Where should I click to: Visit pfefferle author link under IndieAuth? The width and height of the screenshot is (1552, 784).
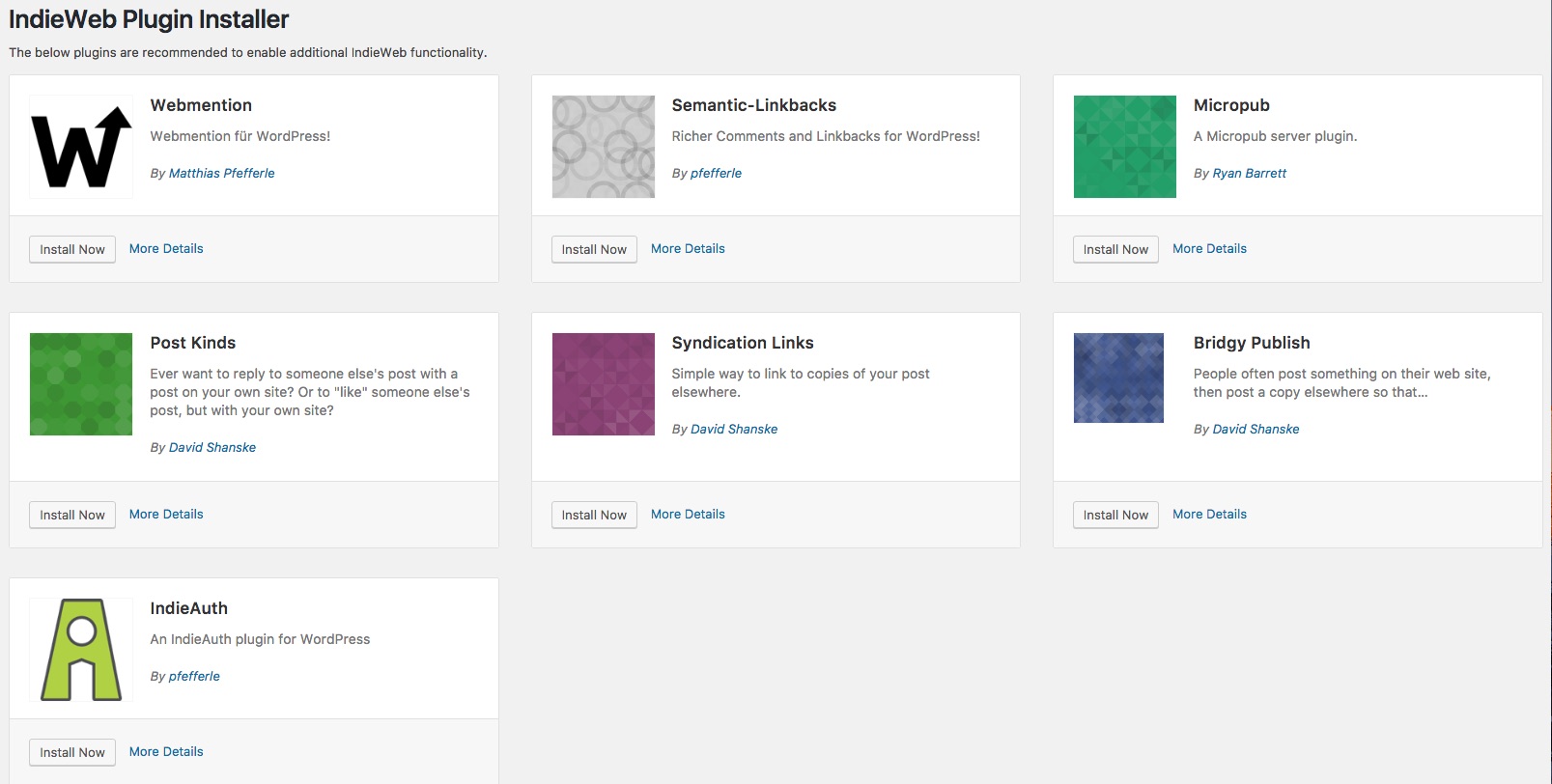click(194, 676)
